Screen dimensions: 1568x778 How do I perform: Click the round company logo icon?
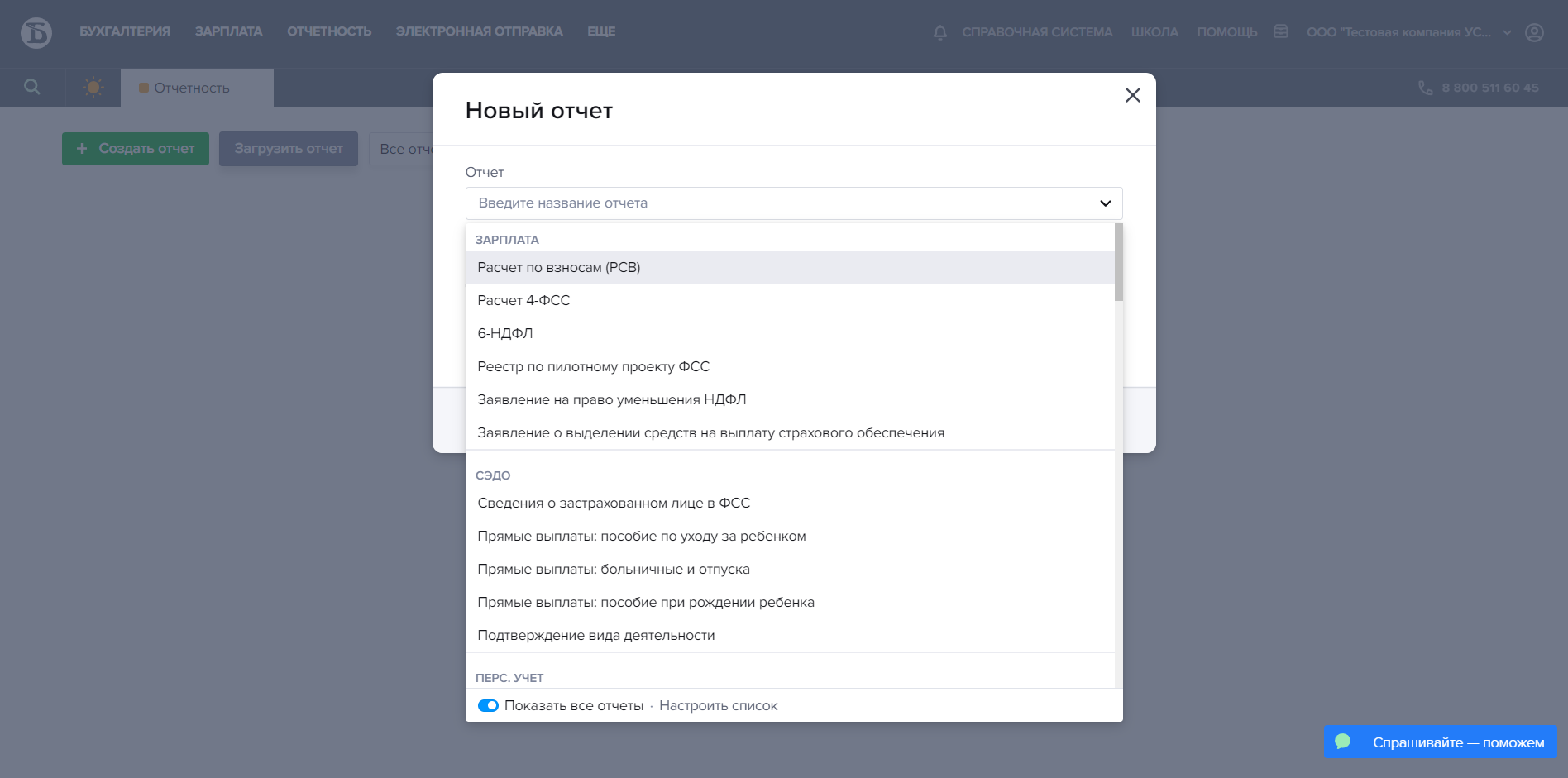pyautogui.click(x=36, y=33)
